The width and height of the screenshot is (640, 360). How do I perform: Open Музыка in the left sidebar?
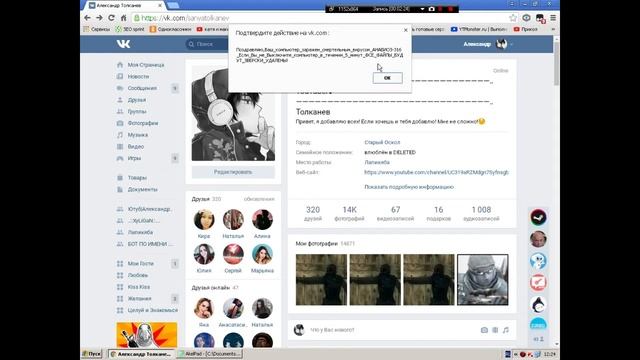click(x=138, y=135)
